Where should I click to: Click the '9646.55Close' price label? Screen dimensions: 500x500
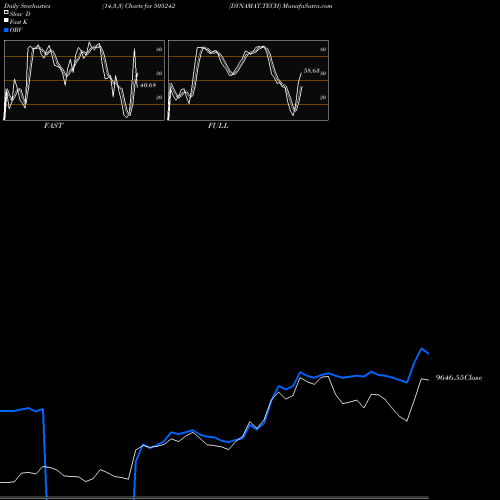459,378
